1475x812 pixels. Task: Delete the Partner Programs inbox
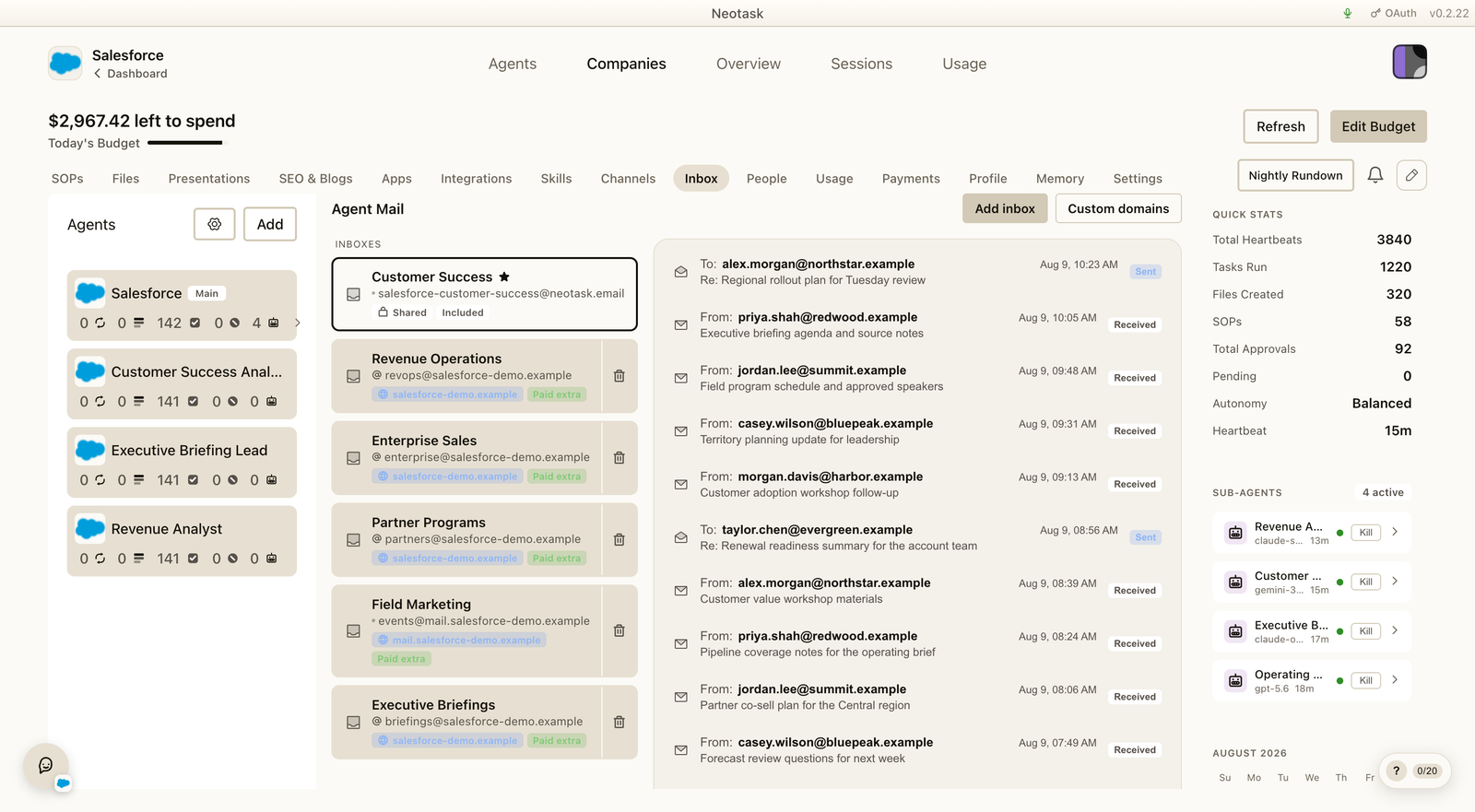[x=619, y=540]
